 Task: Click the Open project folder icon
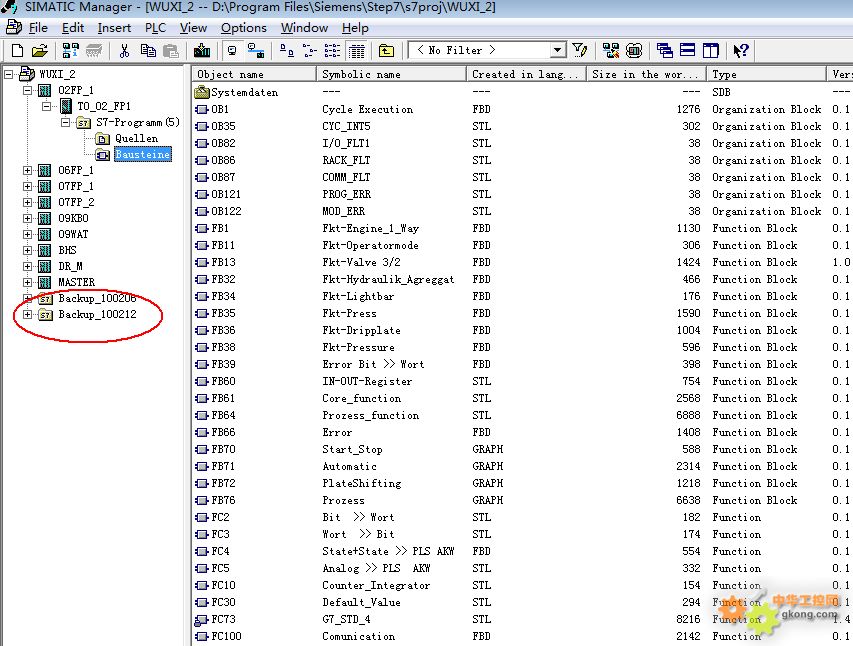coord(40,51)
